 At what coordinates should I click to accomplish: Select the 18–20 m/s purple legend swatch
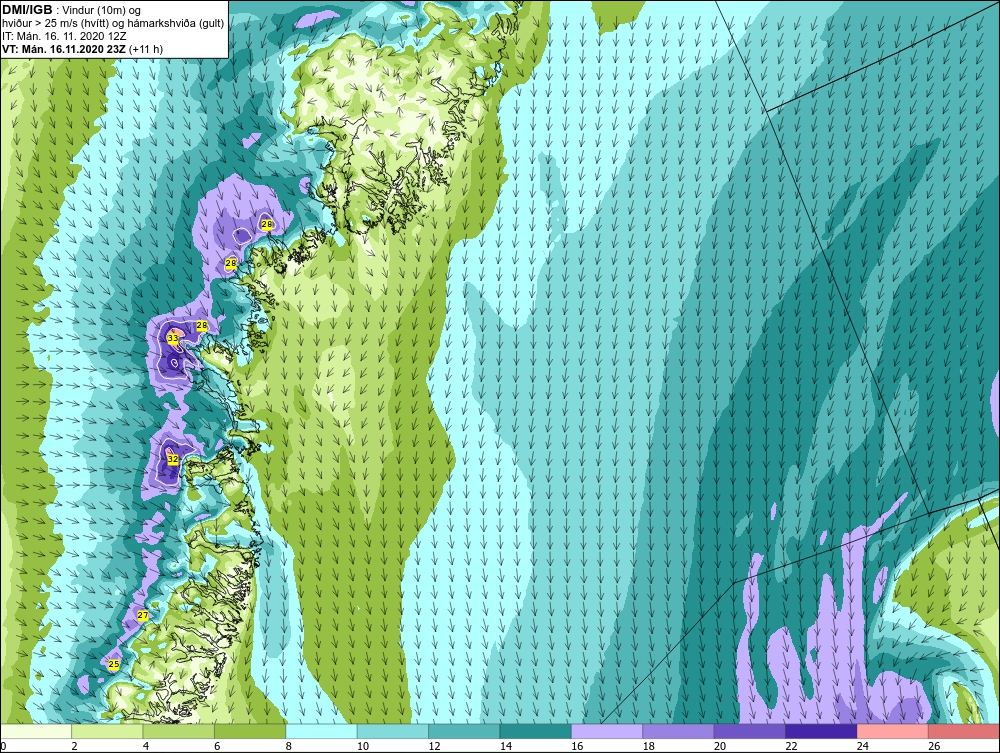pos(679,731)
